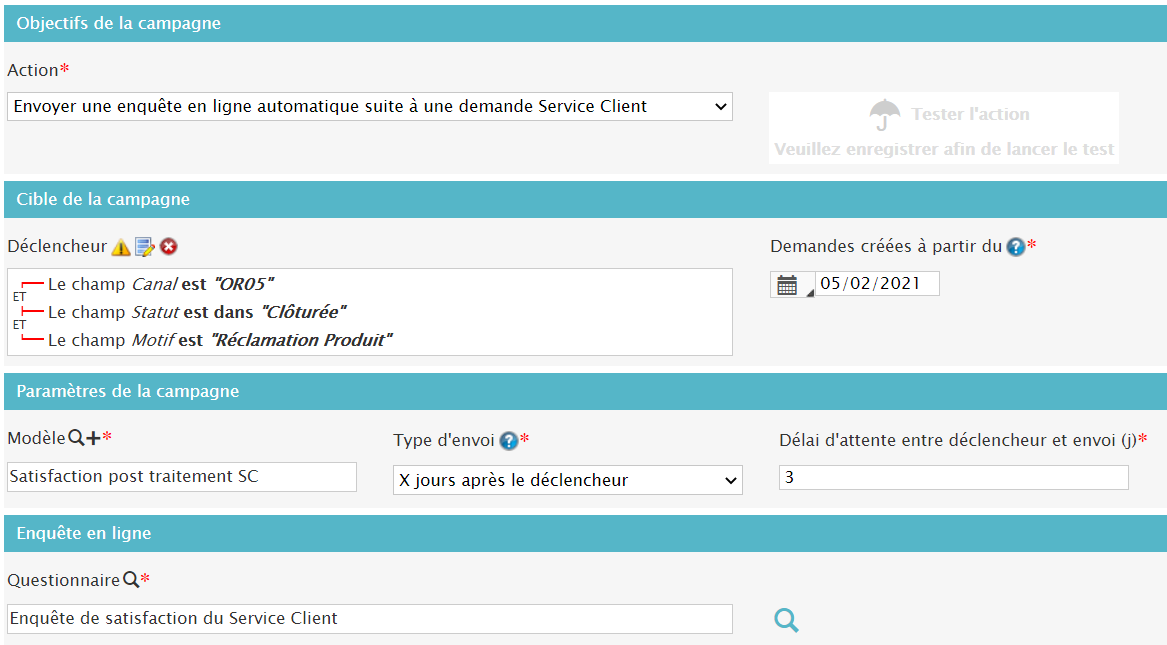
Task: Select the Motif est "Réclamation Produit" condition
Action: (x=220, y=340)
